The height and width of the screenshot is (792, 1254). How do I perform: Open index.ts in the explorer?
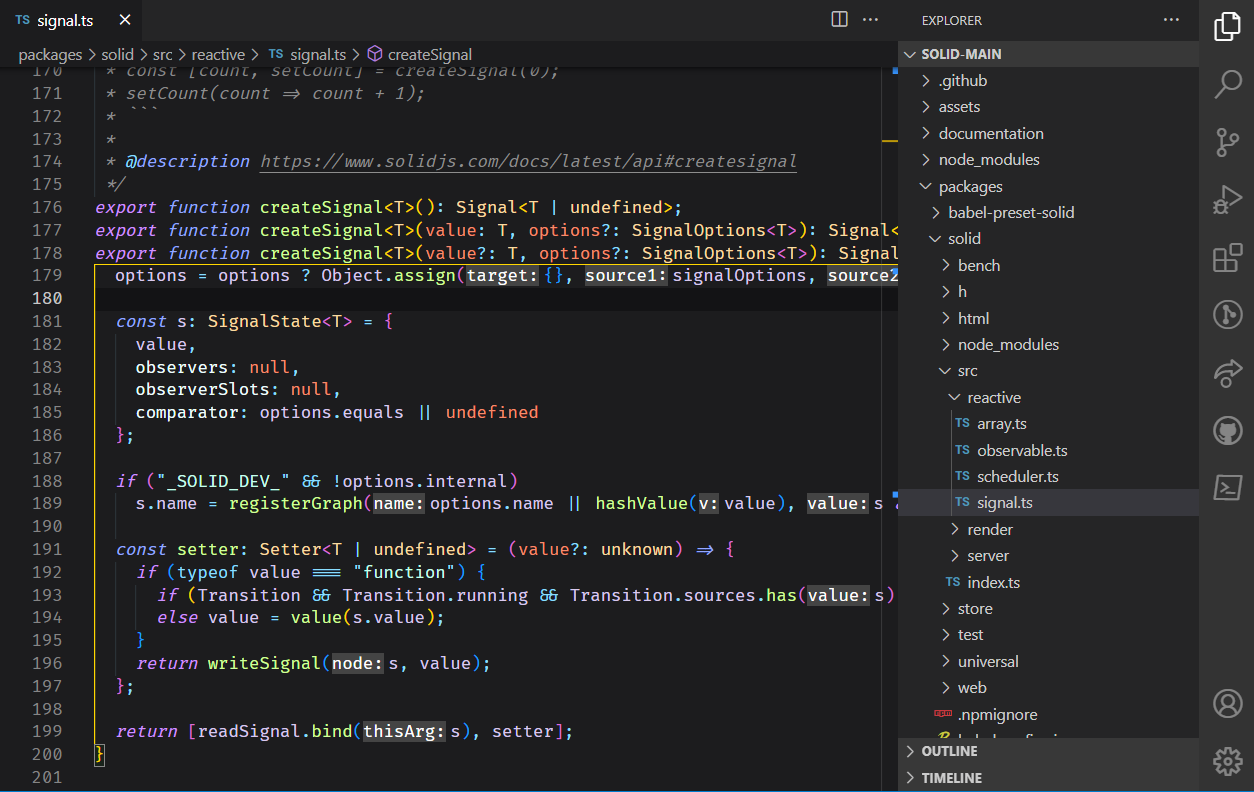tap(1048, 582)
